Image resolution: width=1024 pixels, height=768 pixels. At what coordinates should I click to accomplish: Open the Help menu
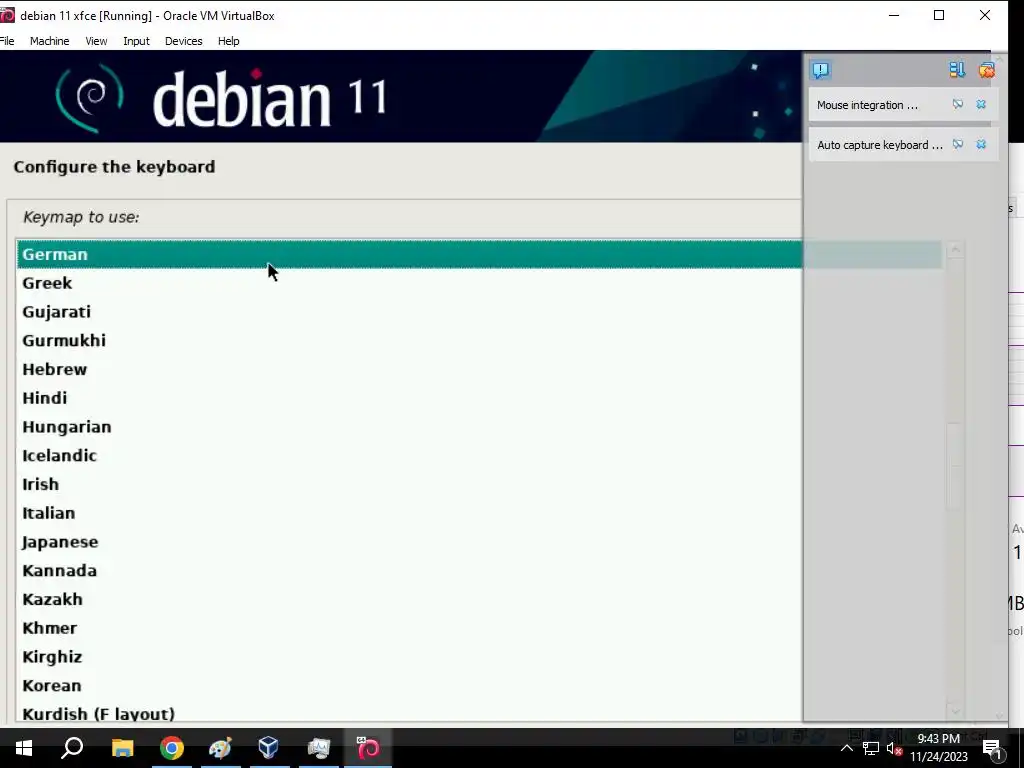pyautogui.click(x=229, y=40)
